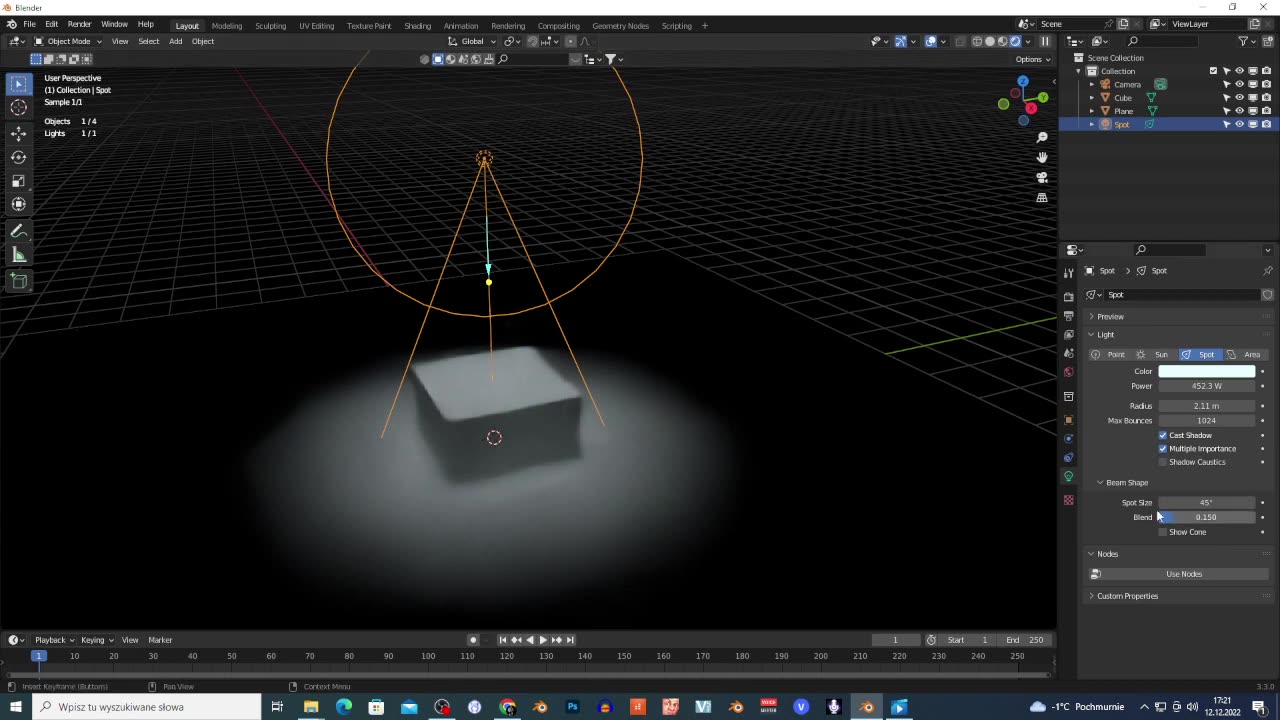Switch to the Geometry Nodes workspace
Viewport: 1280px width, 720px height.
click(620, 25)
